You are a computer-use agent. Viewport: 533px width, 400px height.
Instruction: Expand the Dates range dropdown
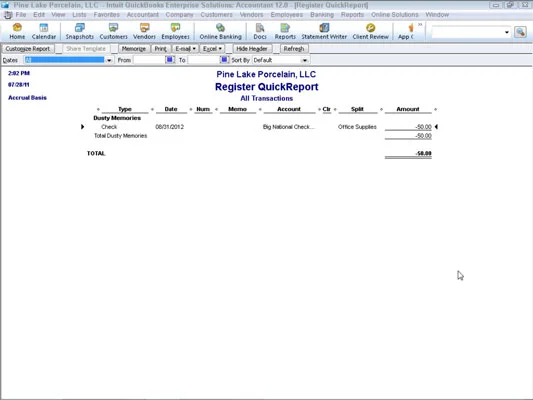tap(109, 60)
